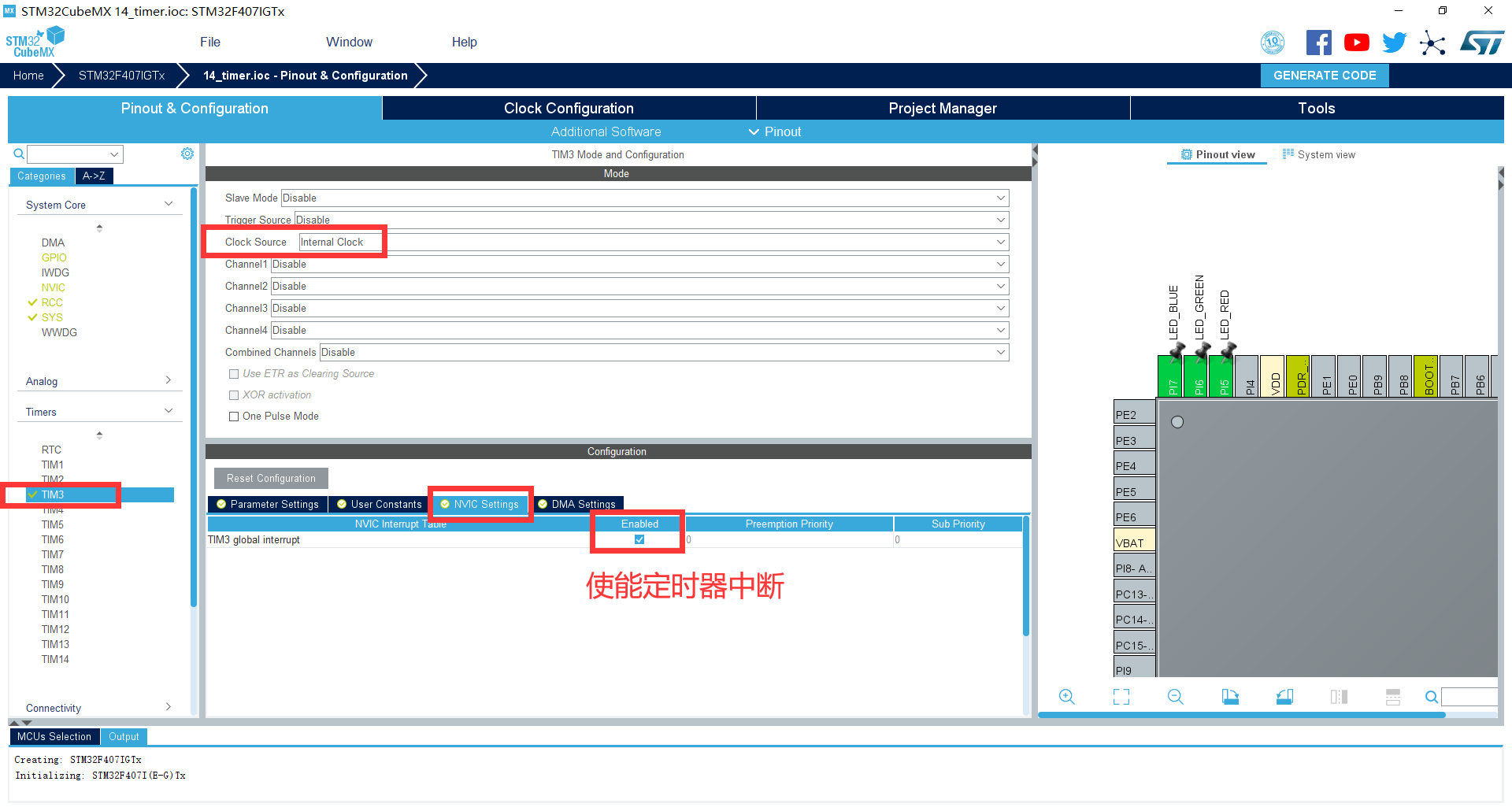
Task: Click the gear settings icon in sidebar
Action: point(187,154)
